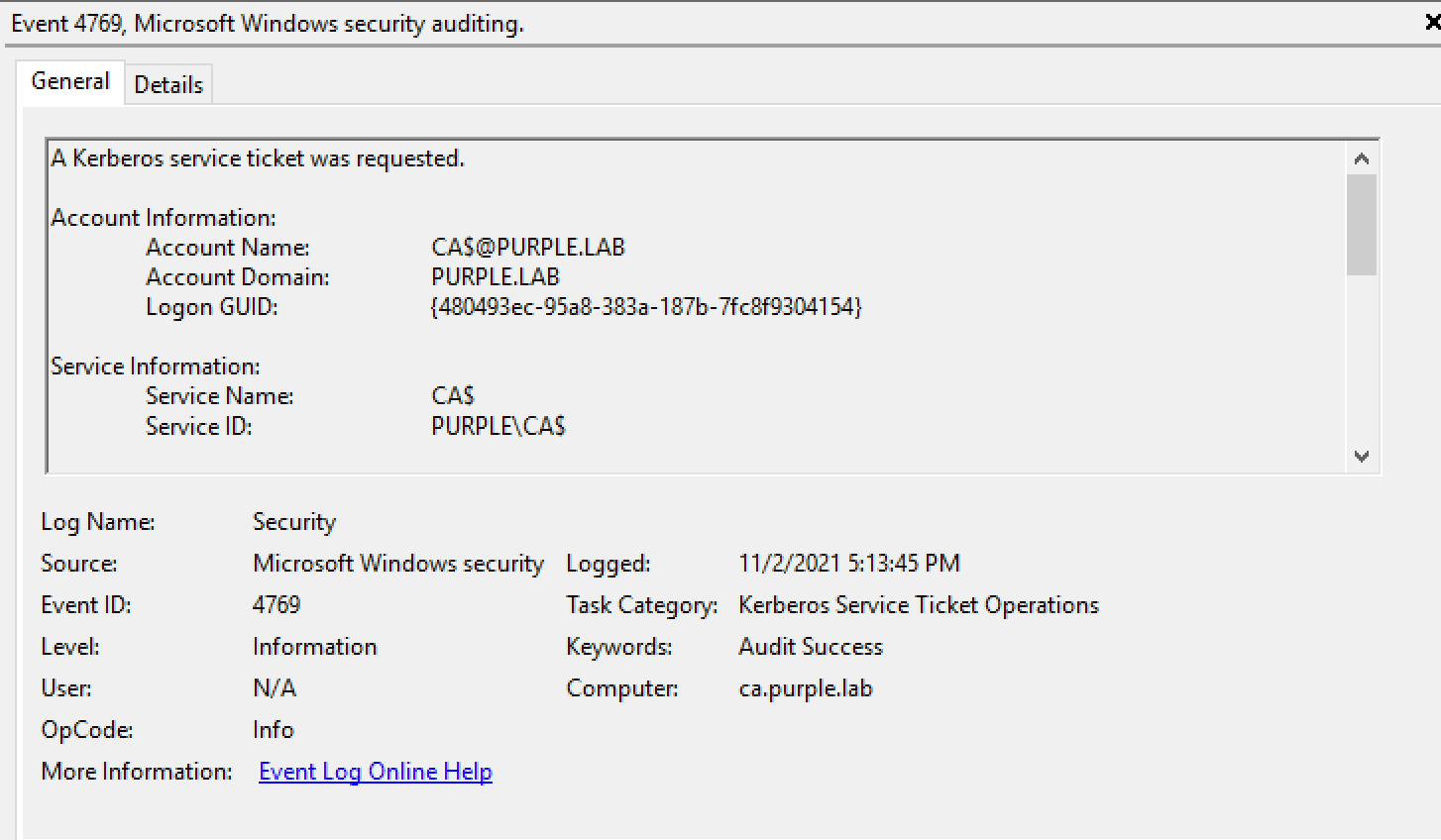This screenshot has height=840, width=1441.
Task: Click the Task Category Kerberos Service Ticket Operations
Action: [919, 605]
